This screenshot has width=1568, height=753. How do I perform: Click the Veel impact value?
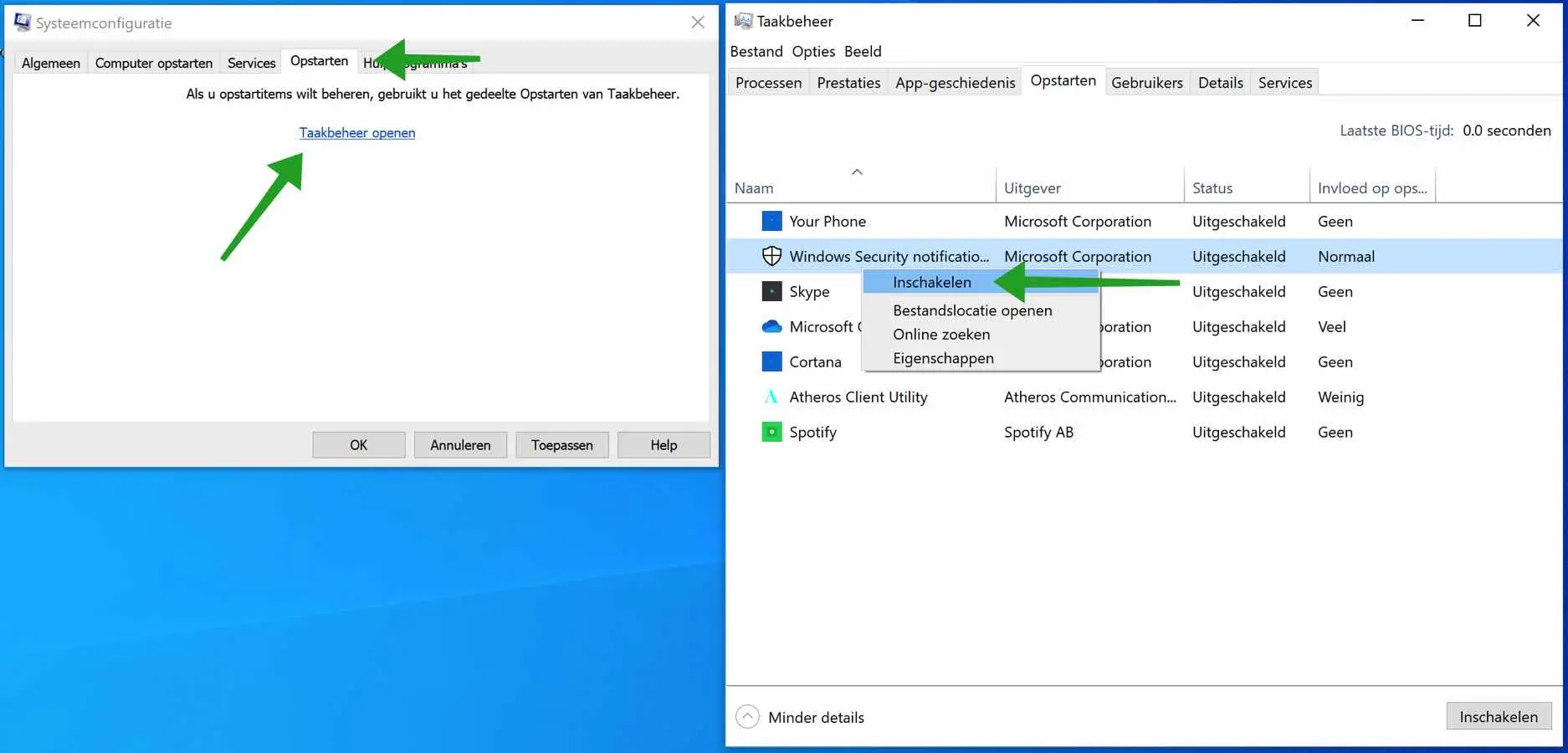tap(1331, 326)
